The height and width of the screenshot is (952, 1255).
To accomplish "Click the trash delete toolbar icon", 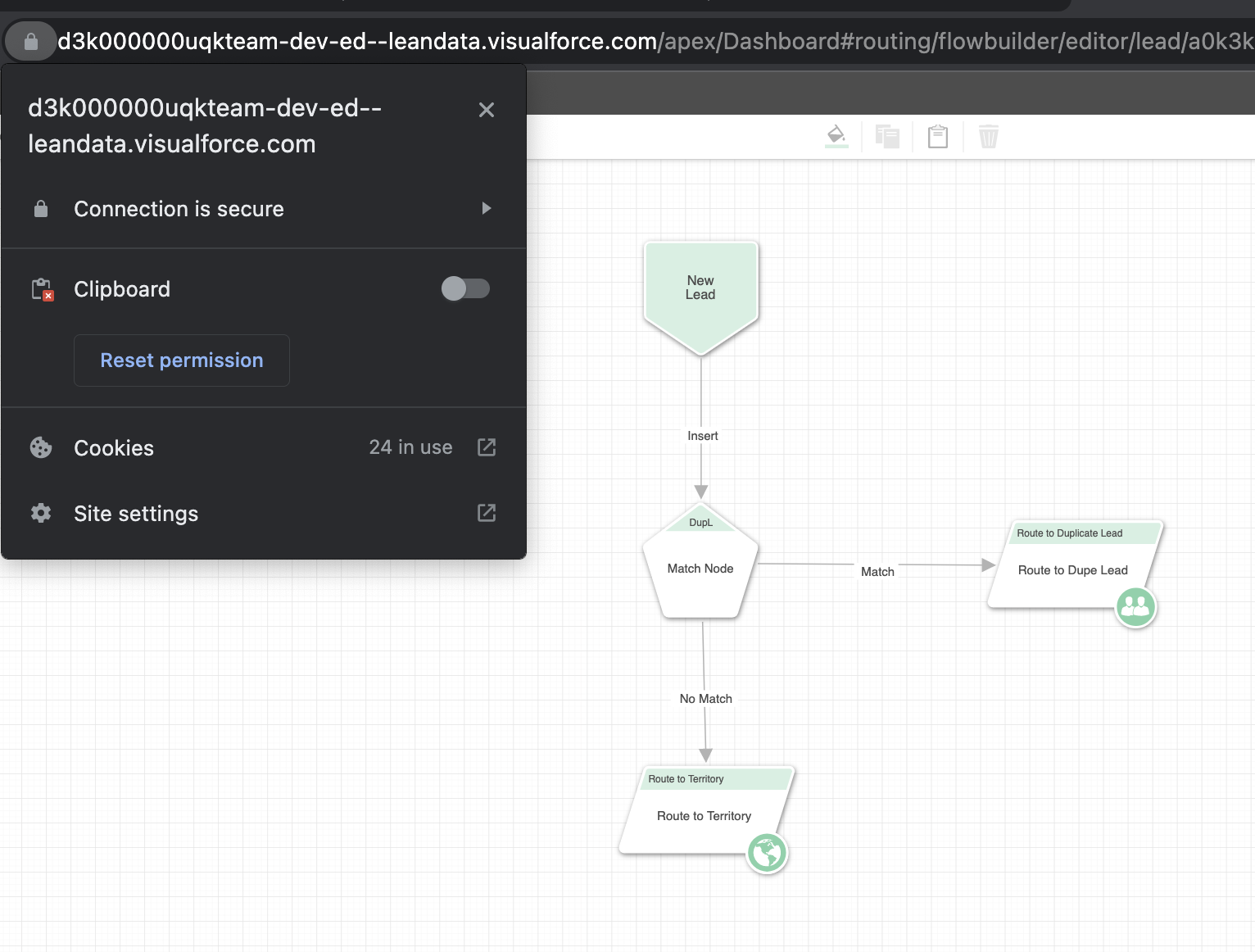I will pyautogui.click(x=989, y=136).
